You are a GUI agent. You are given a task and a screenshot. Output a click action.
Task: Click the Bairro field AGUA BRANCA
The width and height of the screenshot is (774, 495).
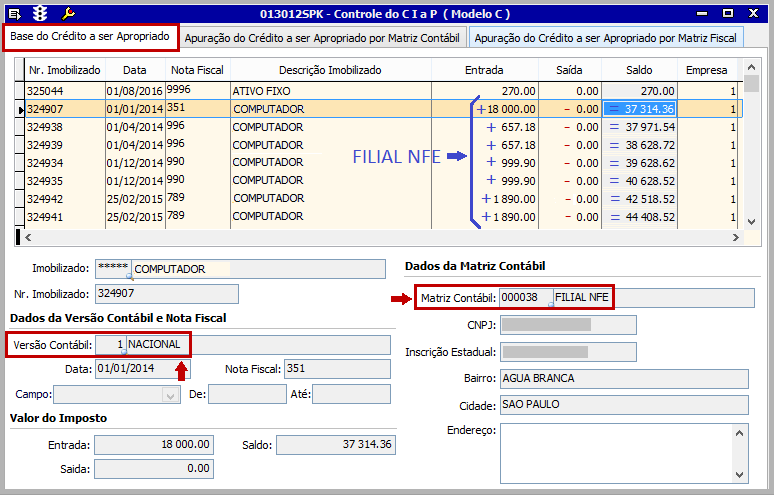point(624,379)
